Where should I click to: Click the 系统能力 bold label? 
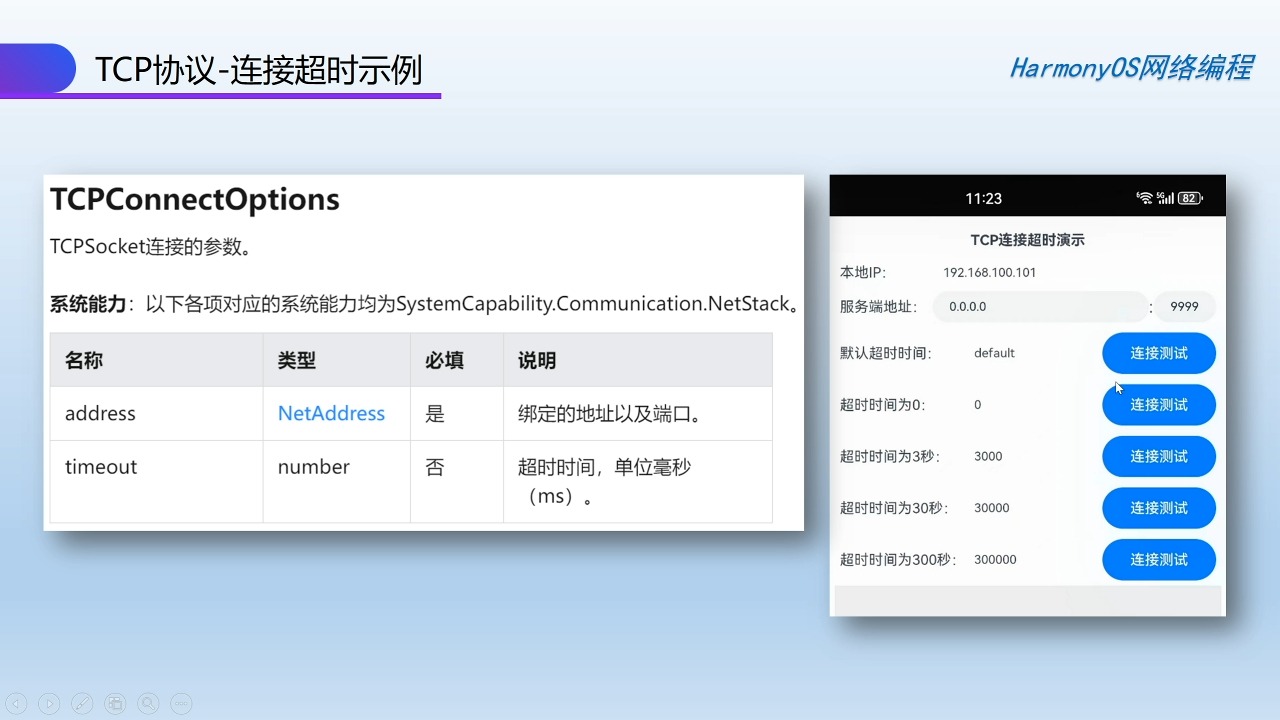(88, 303)
